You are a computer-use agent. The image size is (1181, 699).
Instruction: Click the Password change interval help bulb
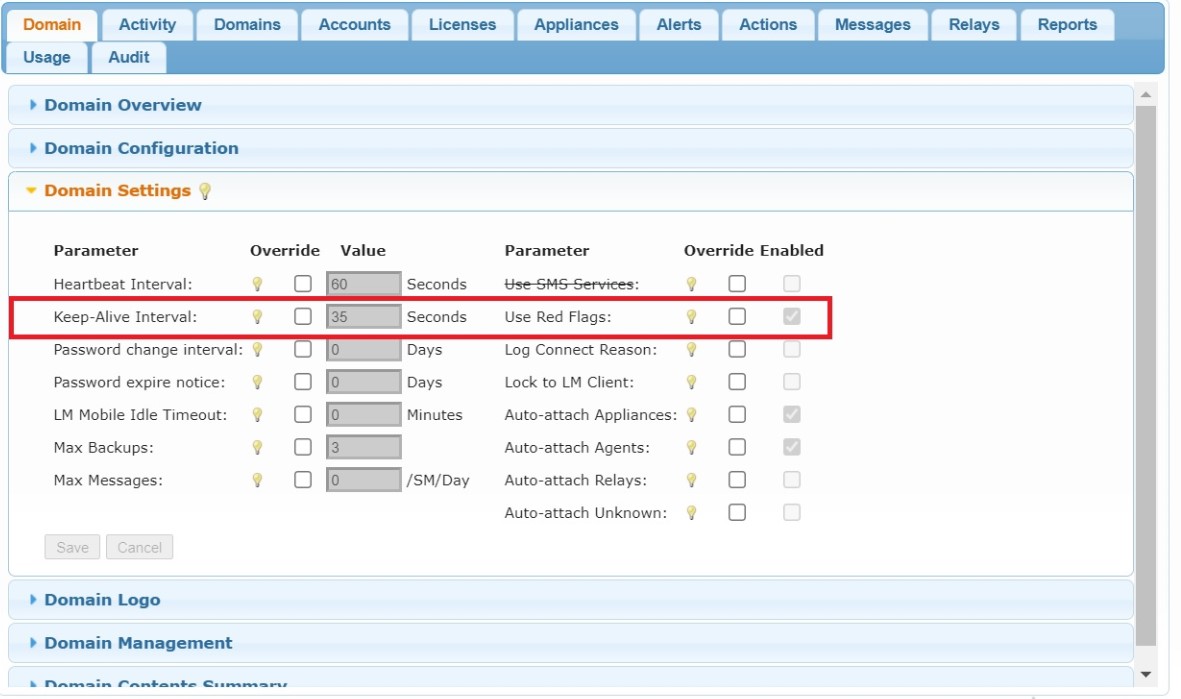pyautogui.click(x=258, y=350)
